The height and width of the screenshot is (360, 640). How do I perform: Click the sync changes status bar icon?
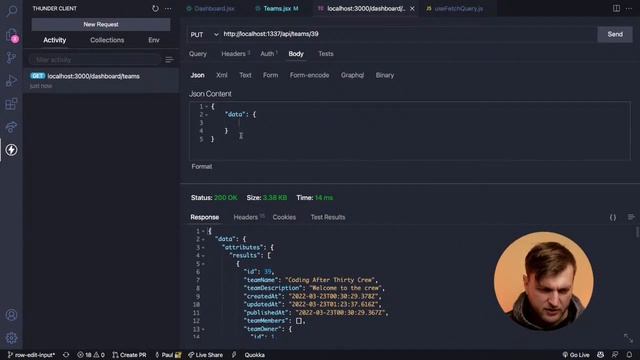tap(66, 355)
